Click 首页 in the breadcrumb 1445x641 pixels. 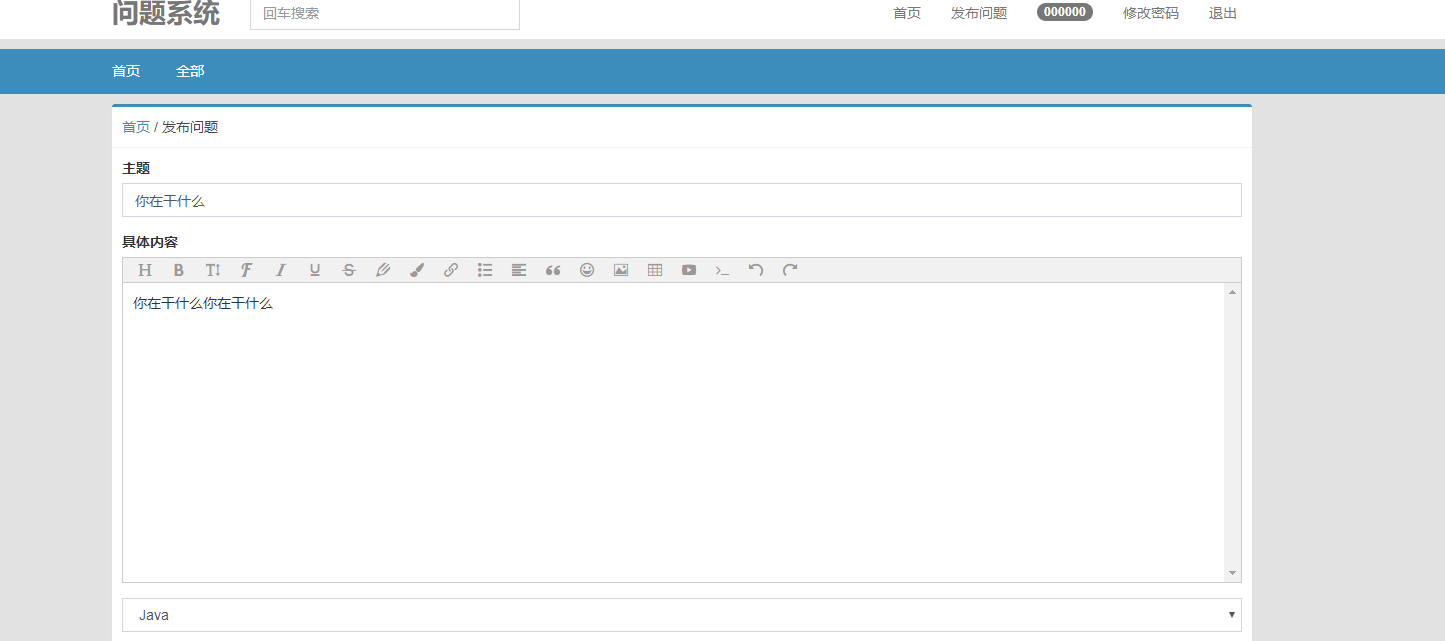136,127
